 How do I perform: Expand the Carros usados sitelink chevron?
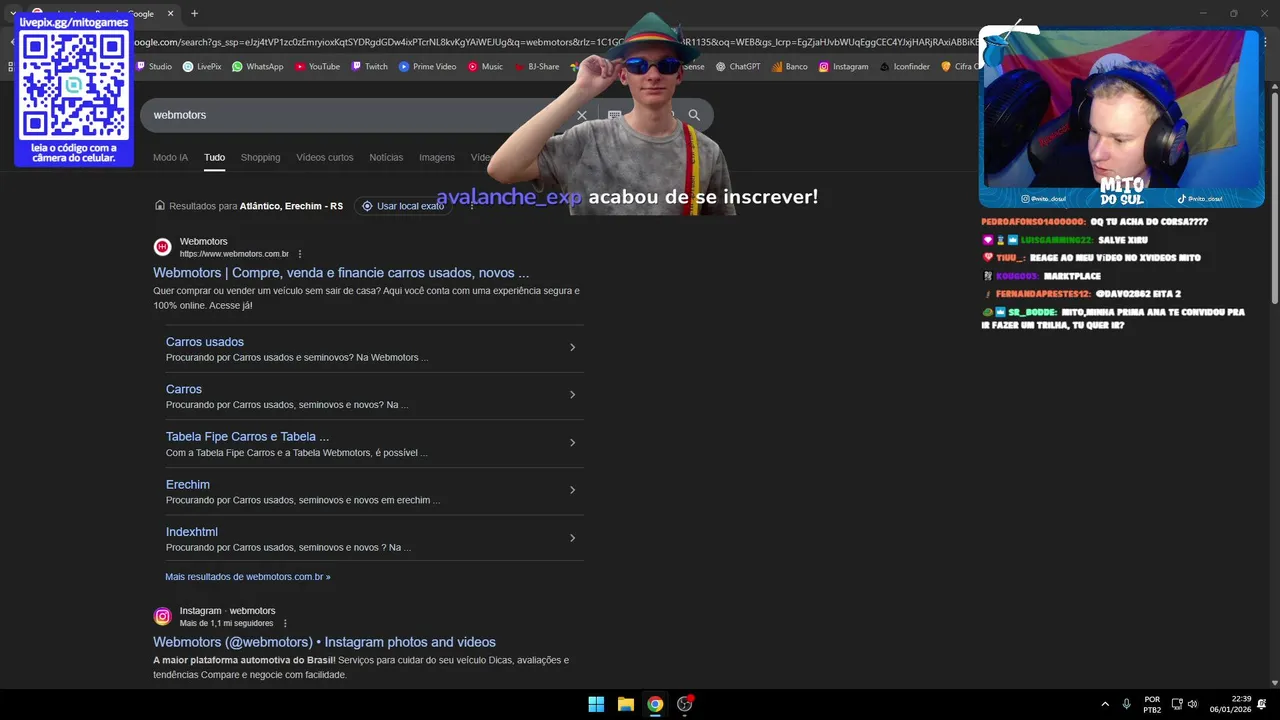[572, 347]
